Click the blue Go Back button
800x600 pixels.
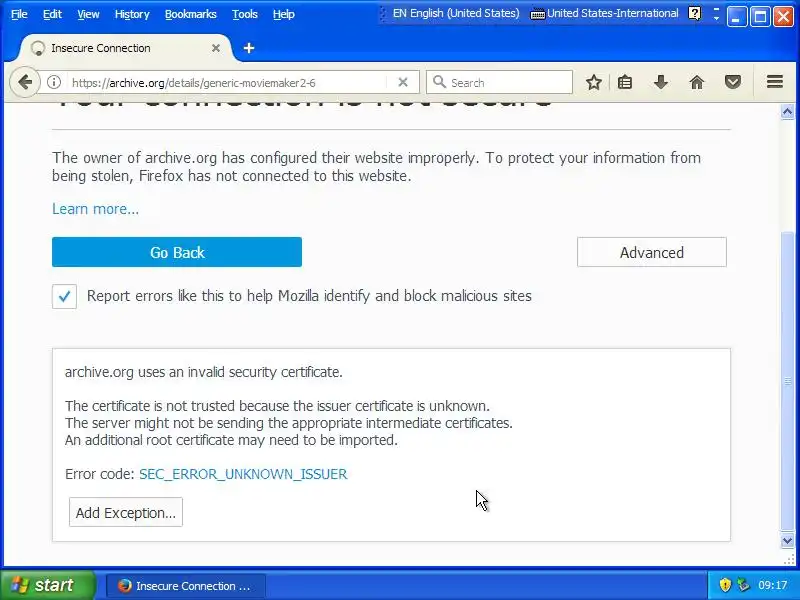[x=177, y=252]
